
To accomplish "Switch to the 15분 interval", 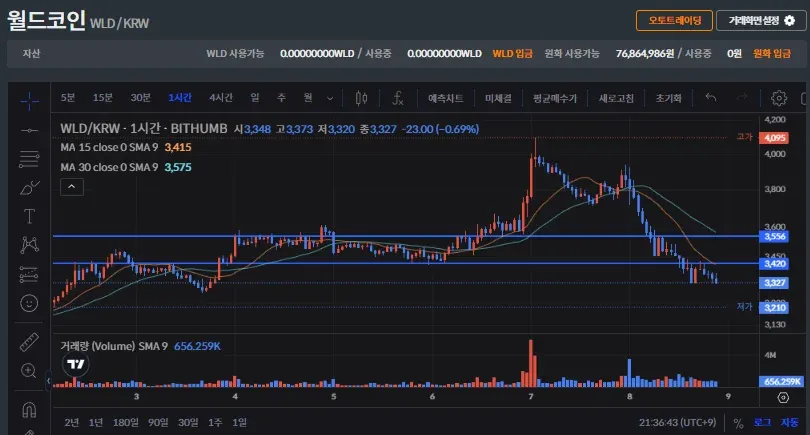I will [102, 98].
